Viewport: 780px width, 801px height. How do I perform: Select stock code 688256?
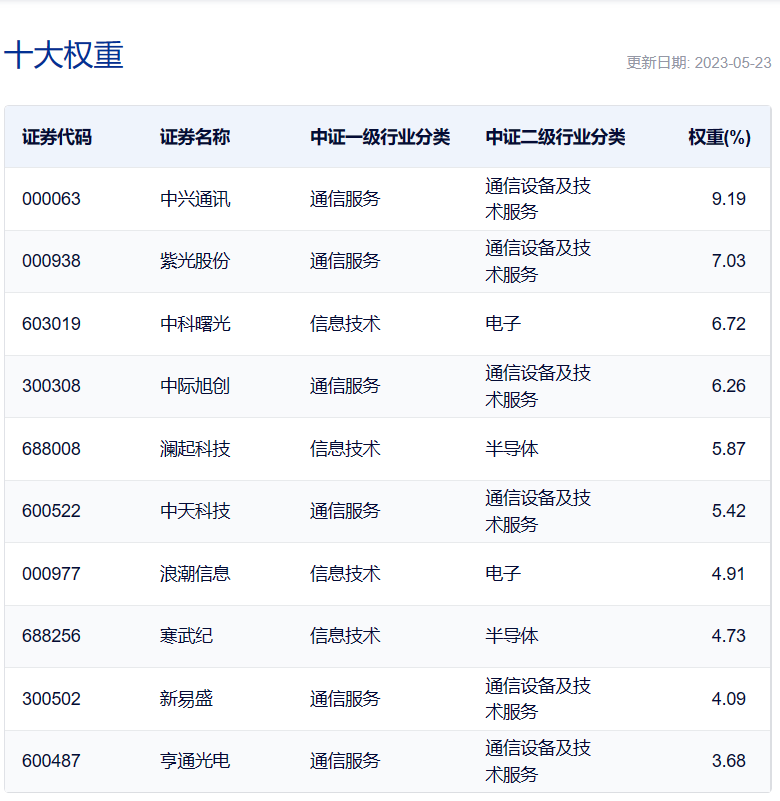pyautogui.click(x=51, y=636)
